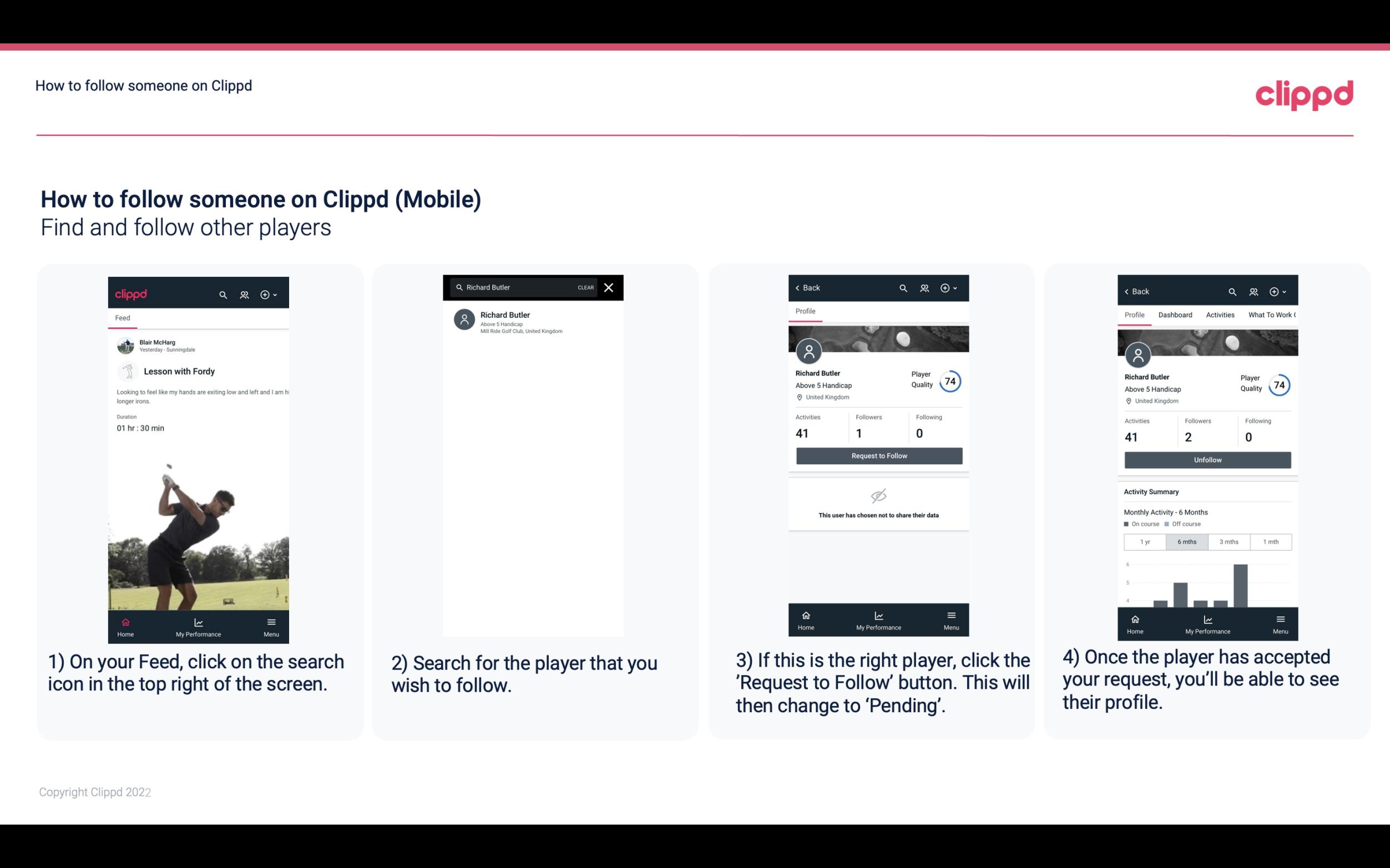The height and width of the screenshot is (868, 1390).
Task: Click the My Performance icon in bottom bar
Action: (x=198, y=620)
